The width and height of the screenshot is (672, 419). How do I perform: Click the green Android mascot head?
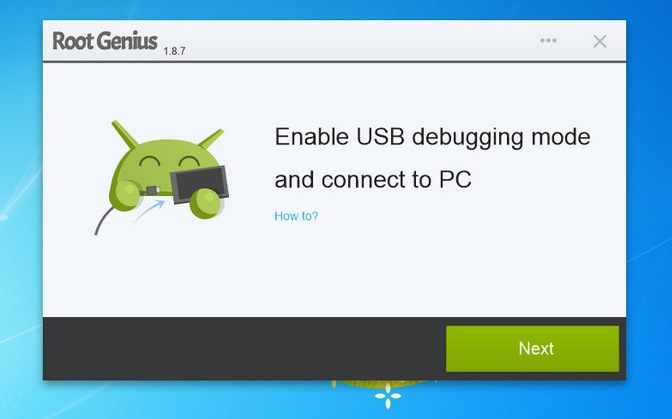(x=167, y=165)
